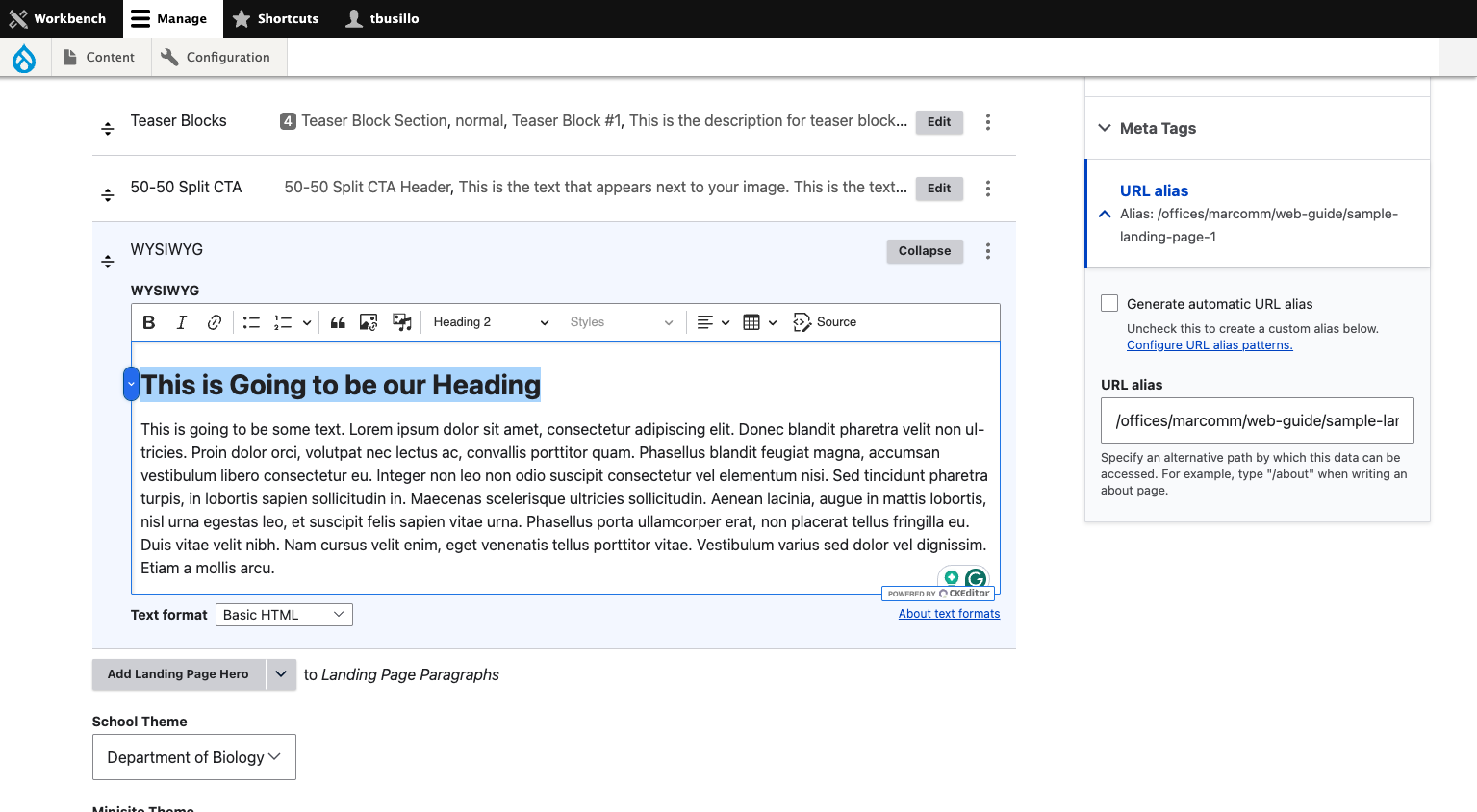The width and height of the screenshot is (1477, 812).
Task: Open the Text format Basic HTML dropdown
Action: pyautogui.click(x=284, y=615)
